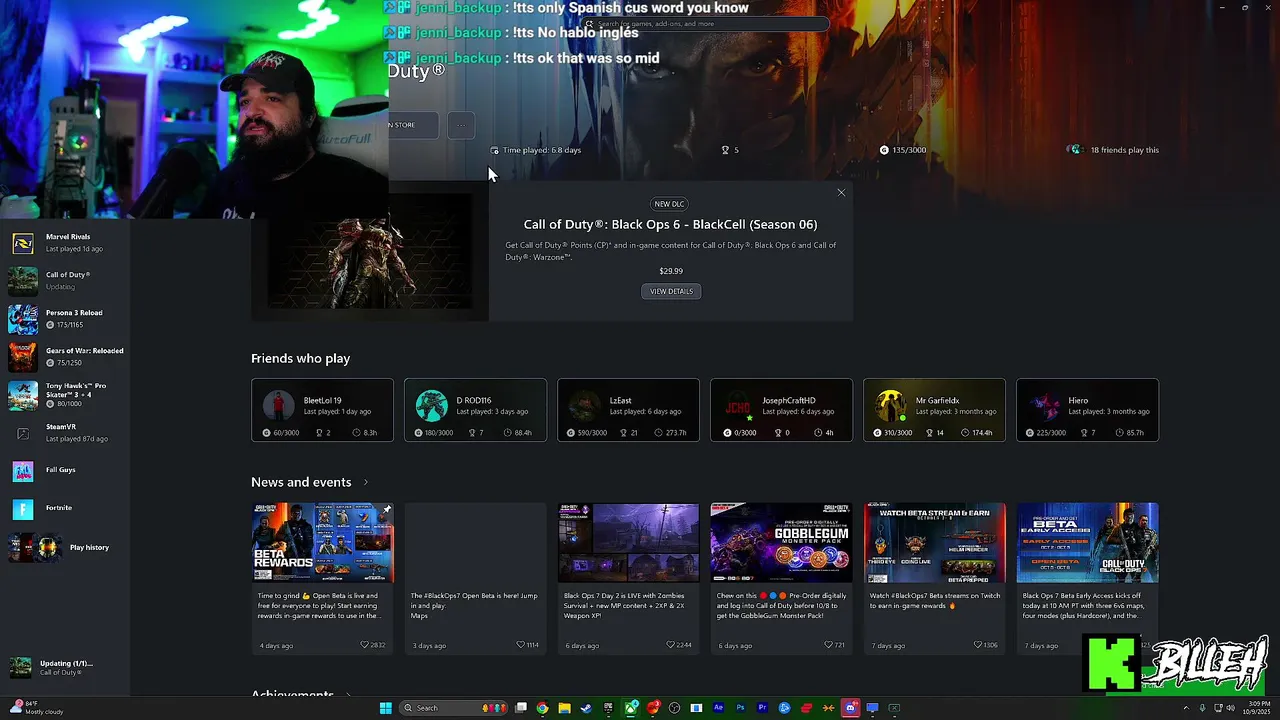
Task: Open BleetLol19 friend card
Action: pyautogui.click(x=322, y=410)
